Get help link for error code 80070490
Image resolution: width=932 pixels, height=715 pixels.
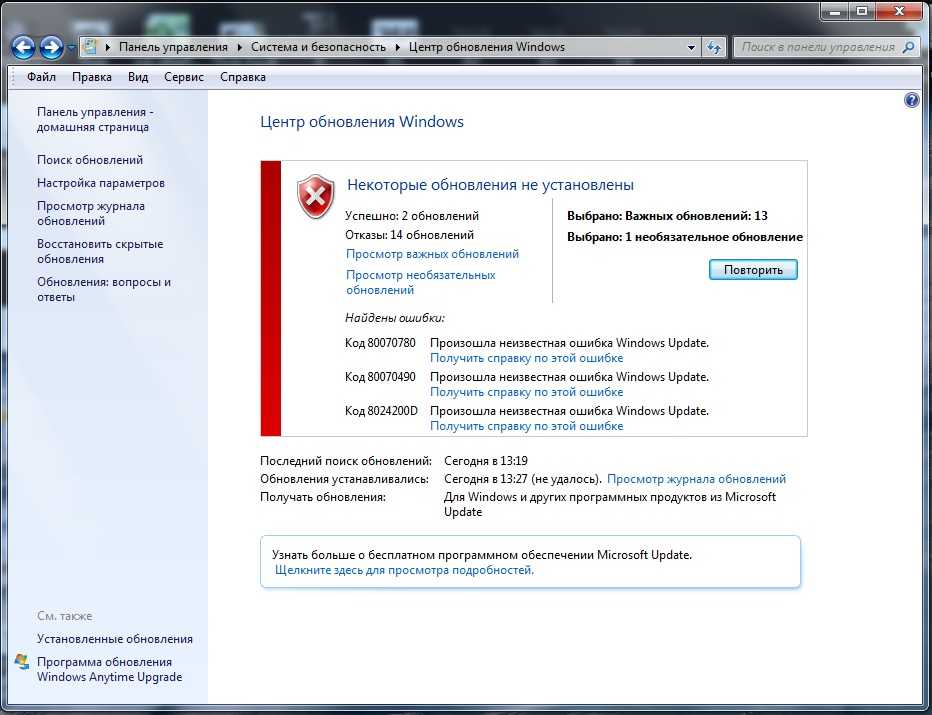click(x=526, y=392)
